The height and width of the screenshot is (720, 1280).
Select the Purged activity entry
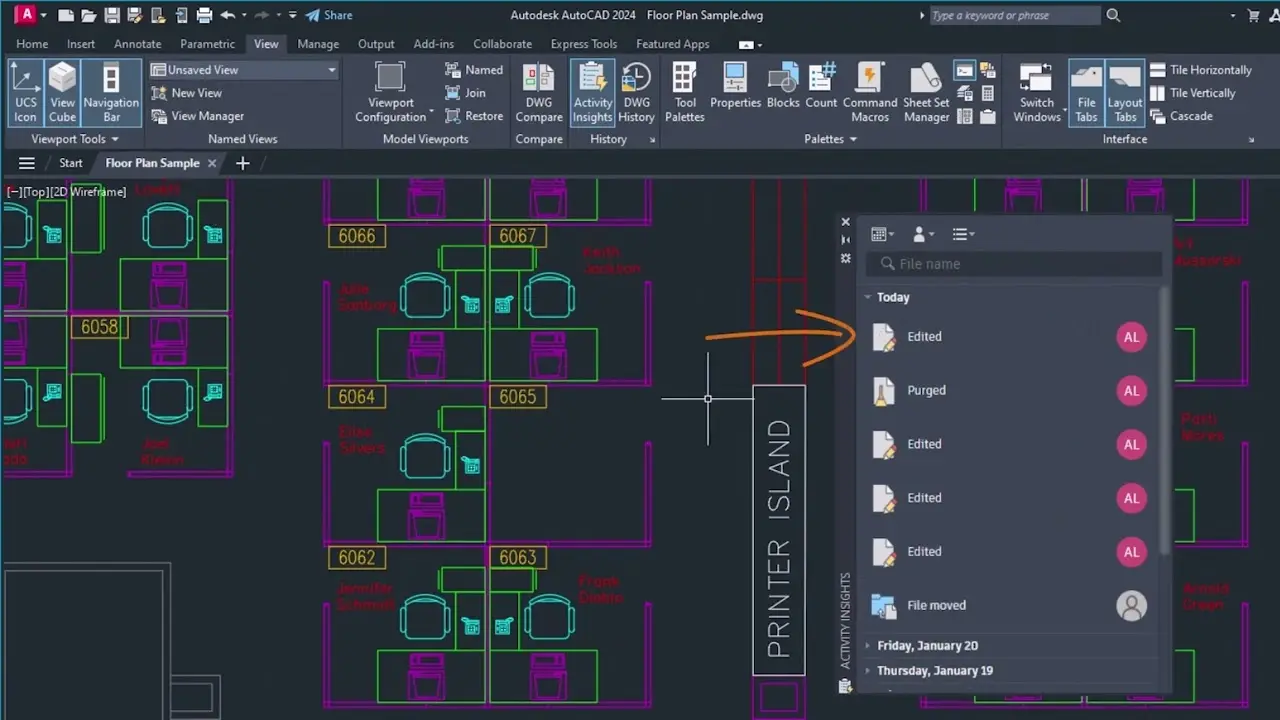click(1009, 391)
